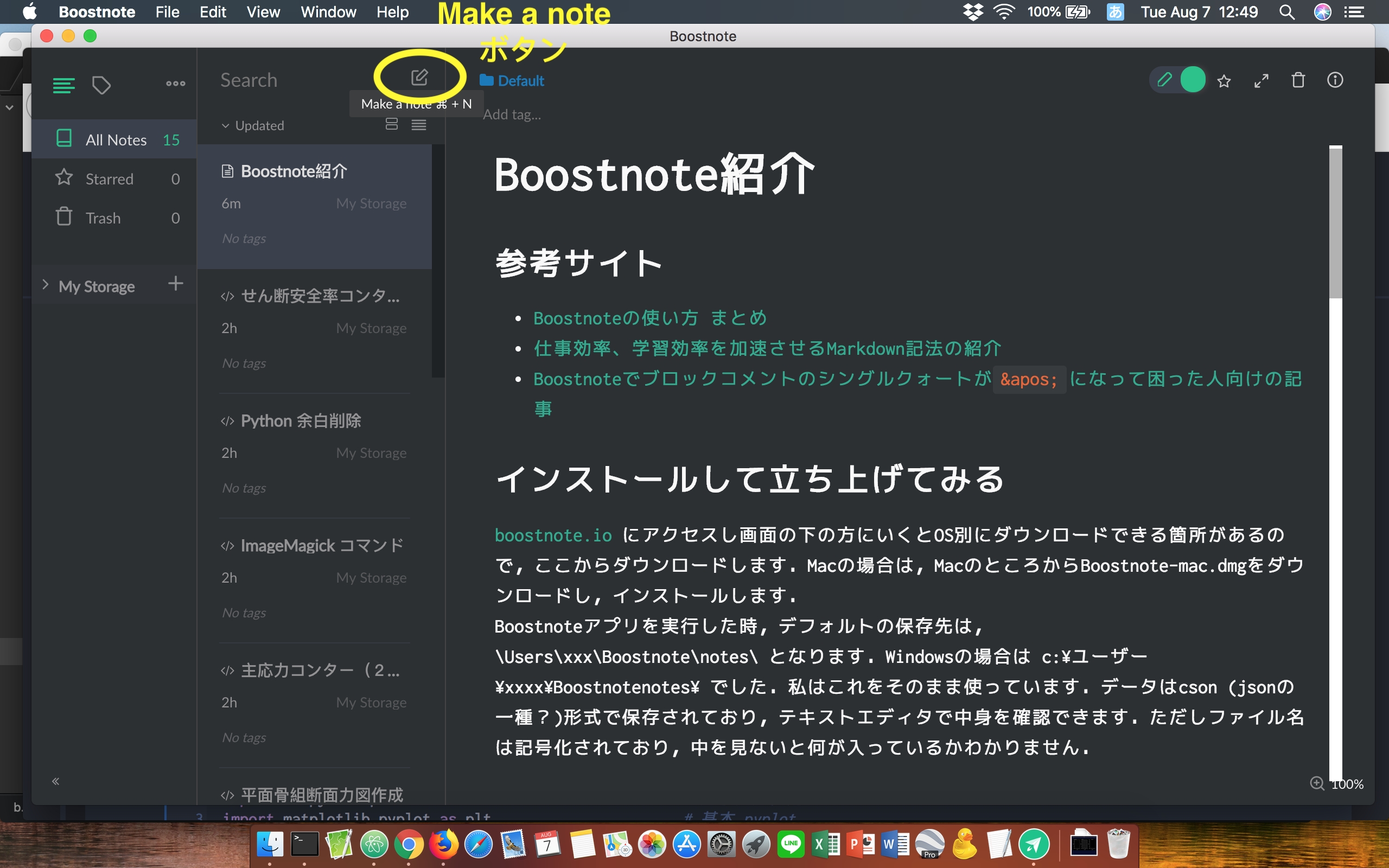This screenshot has height=868, width=1389.
Task: Open the Python 余白削除 note
Action: click(x=315, y=456)
